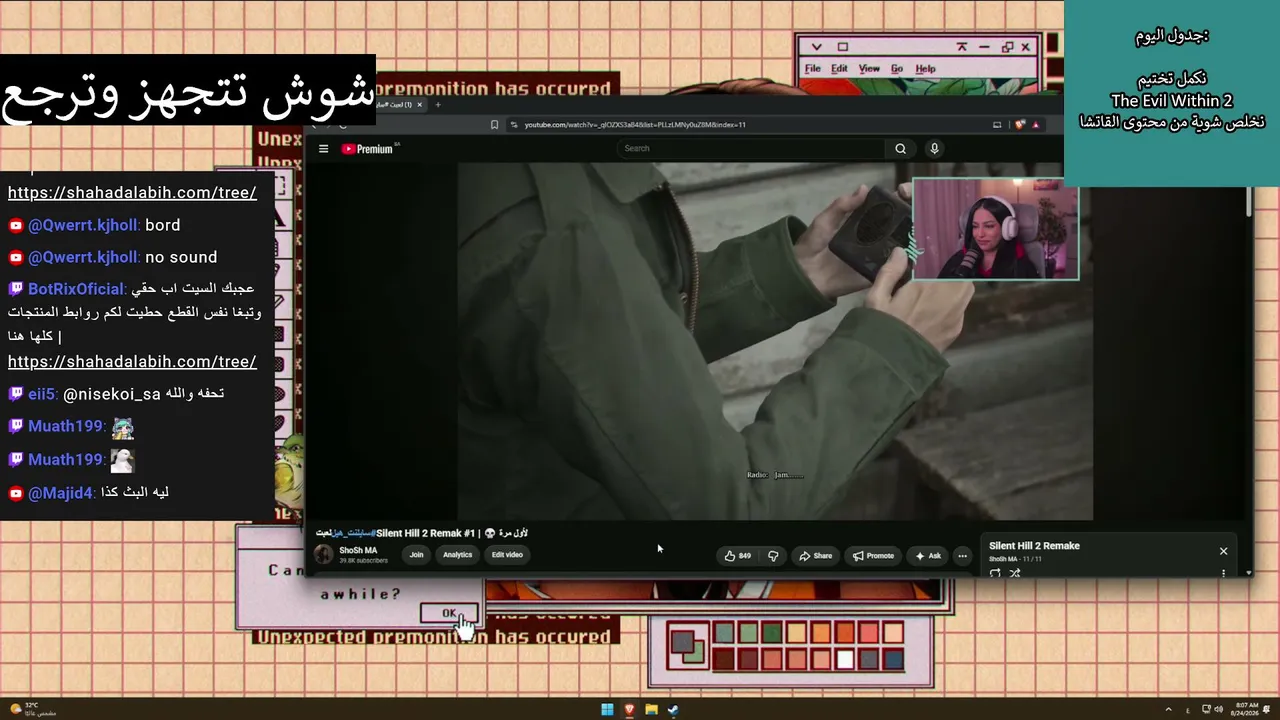Click the streamer webcam overlay
Image resolution: width=1280 pixels, height=720 pixels.
point(995,230)
